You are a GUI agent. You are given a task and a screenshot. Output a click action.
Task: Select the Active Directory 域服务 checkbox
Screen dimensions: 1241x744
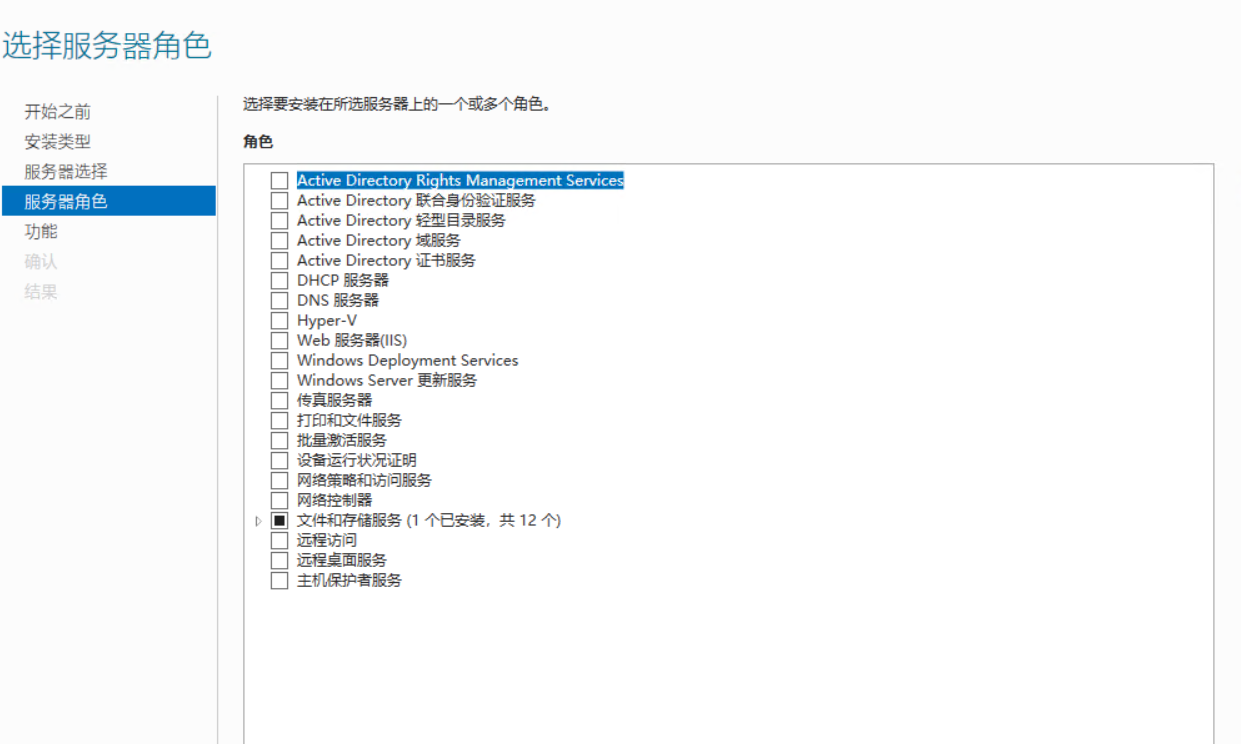pyautogui.click(x=279, y=241)
